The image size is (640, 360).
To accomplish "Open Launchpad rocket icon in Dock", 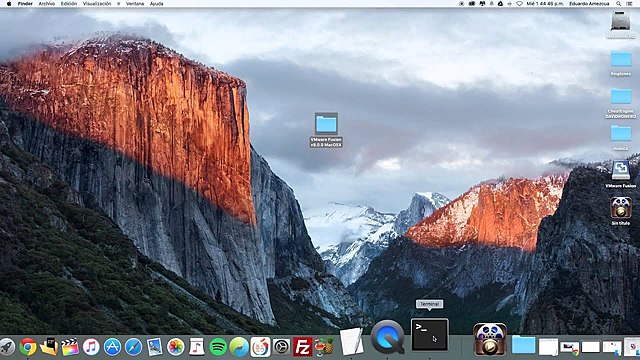I will point(7,347).
